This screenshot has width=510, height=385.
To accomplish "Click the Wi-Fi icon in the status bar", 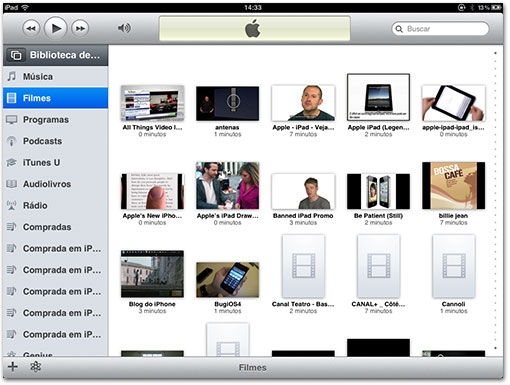I will point(25,7).
